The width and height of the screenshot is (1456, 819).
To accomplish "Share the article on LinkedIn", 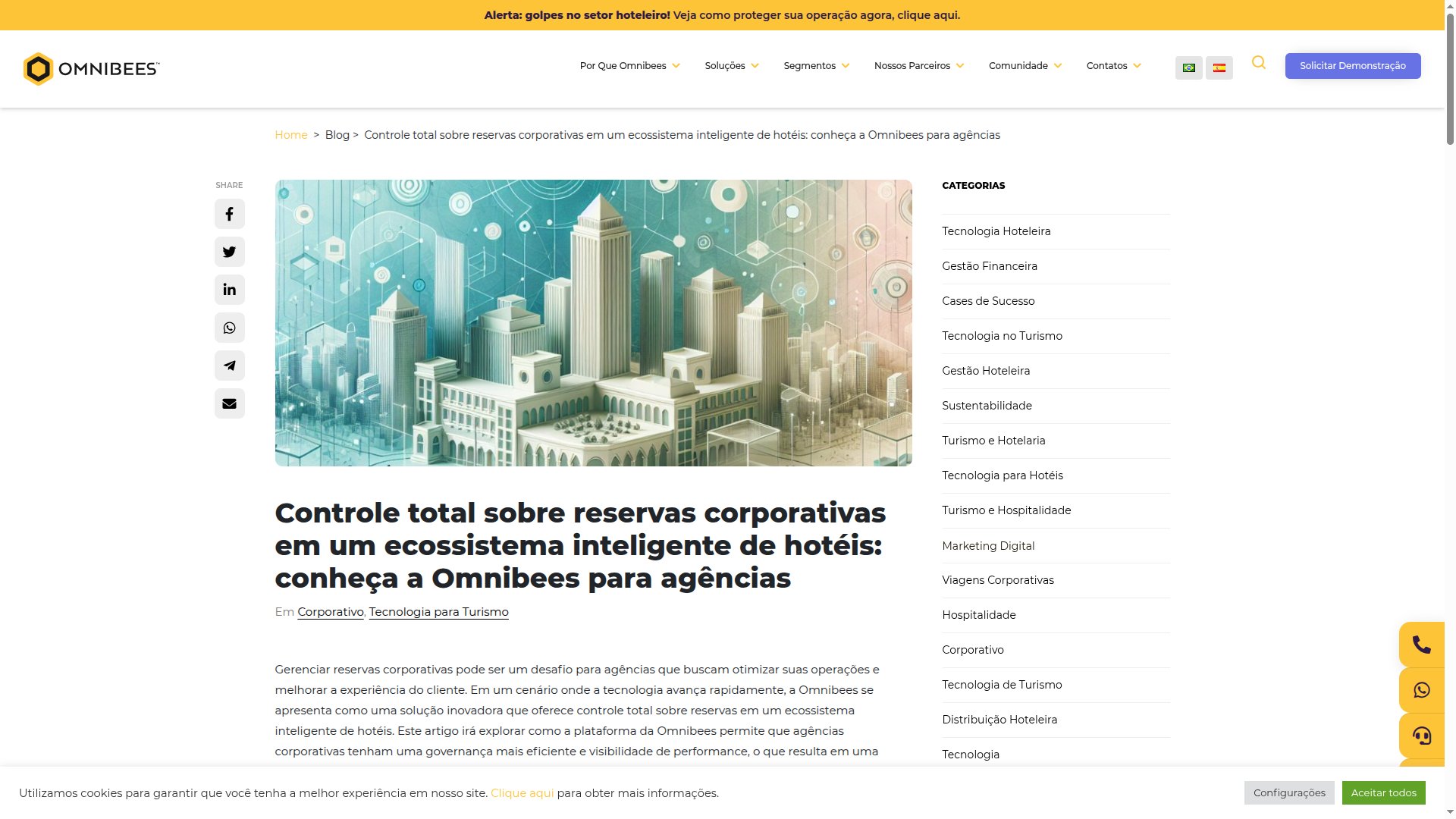I will click(x=229, y=289).
